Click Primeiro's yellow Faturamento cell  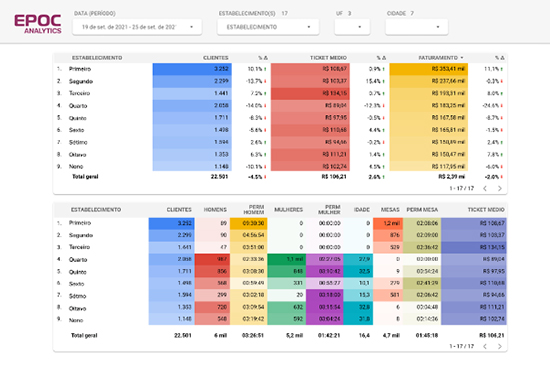(429, 69)
